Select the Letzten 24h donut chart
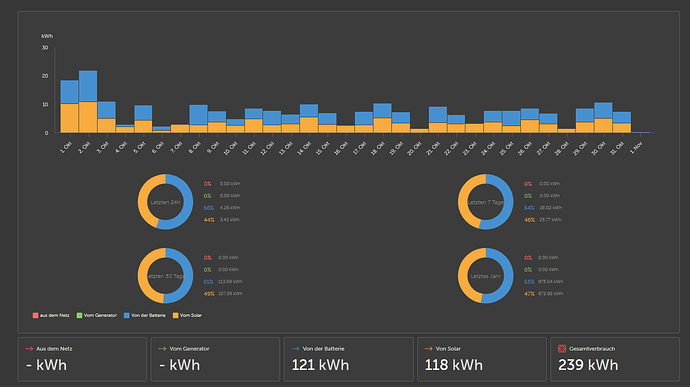Viewport: 690px width, 387px height. (x=165, y=202)
